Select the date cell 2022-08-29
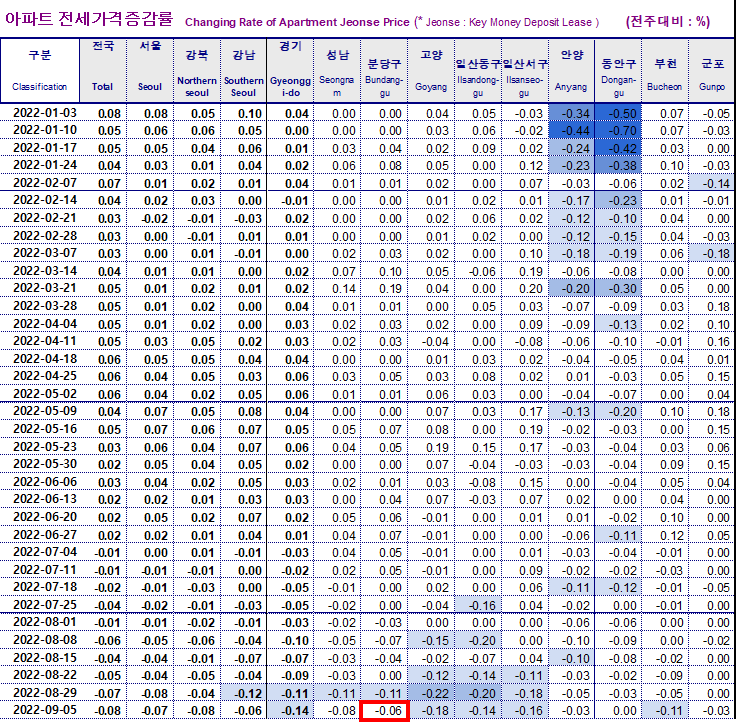Screen dimensions: 737x722 (40, 693)
